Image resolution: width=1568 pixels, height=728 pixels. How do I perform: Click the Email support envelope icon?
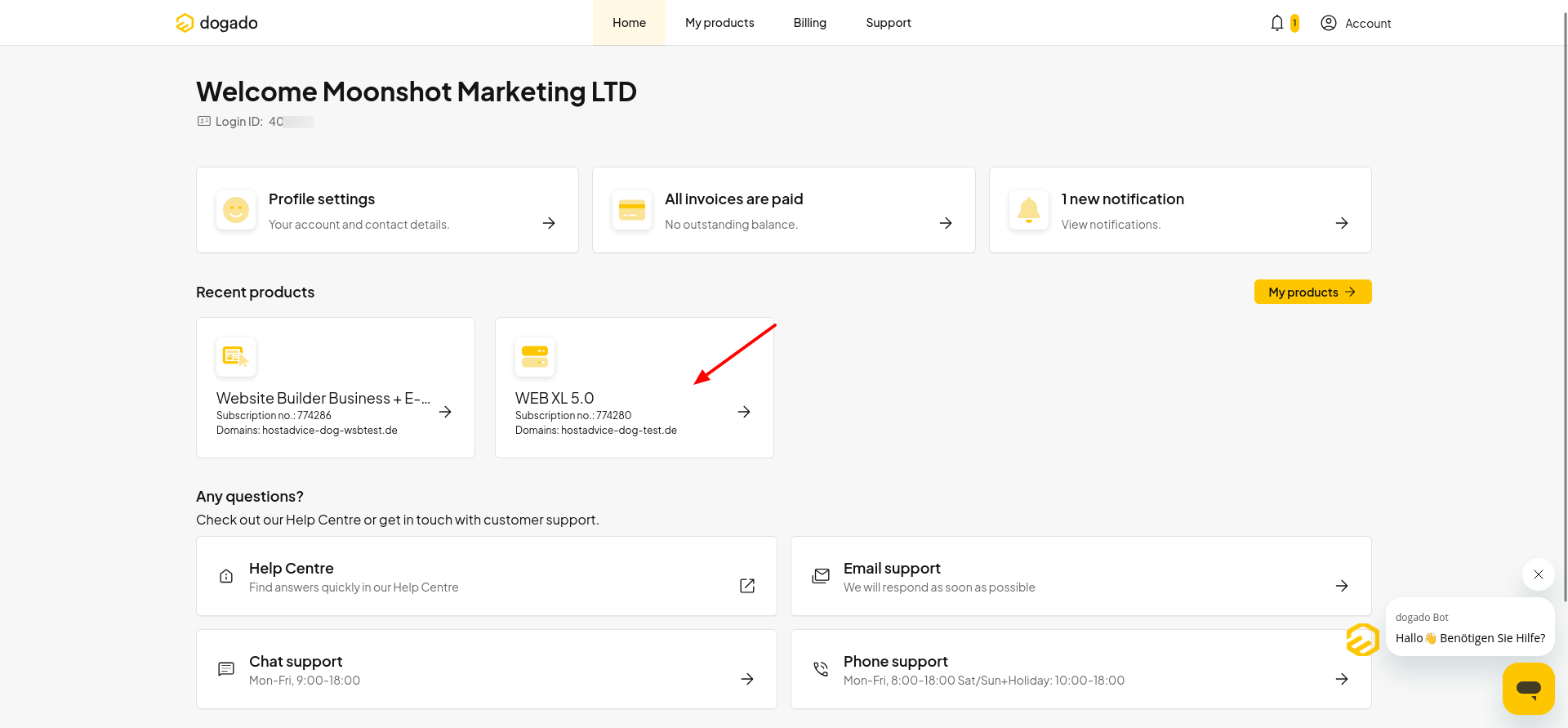tap(821, 576)
